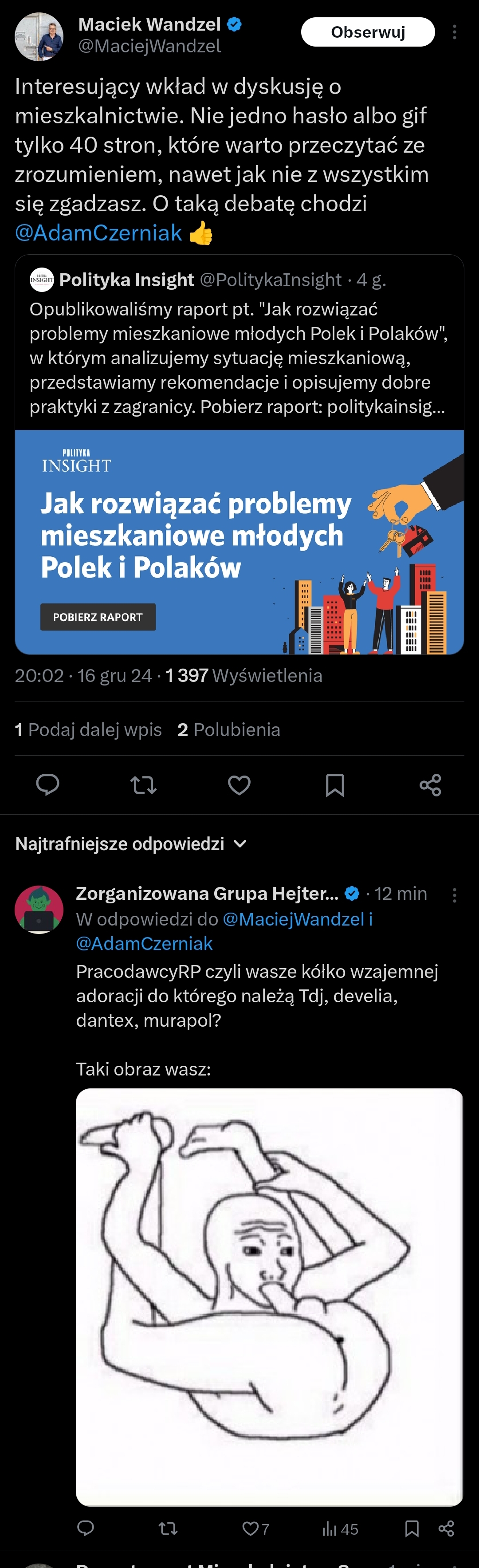This screenshot has height=1568, width=479.
Task: Open more options on the Zorganizowana Grupa reply
Action: tap(454, 894)
